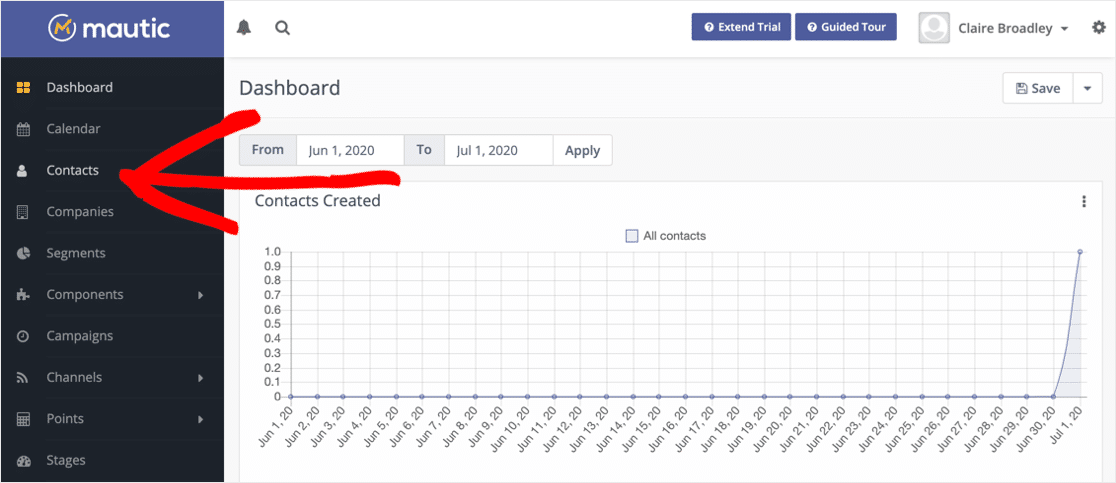Click the Segments pie chart icon
Viewport: 1116px width, 483px height.
click(x=23, y=254)
